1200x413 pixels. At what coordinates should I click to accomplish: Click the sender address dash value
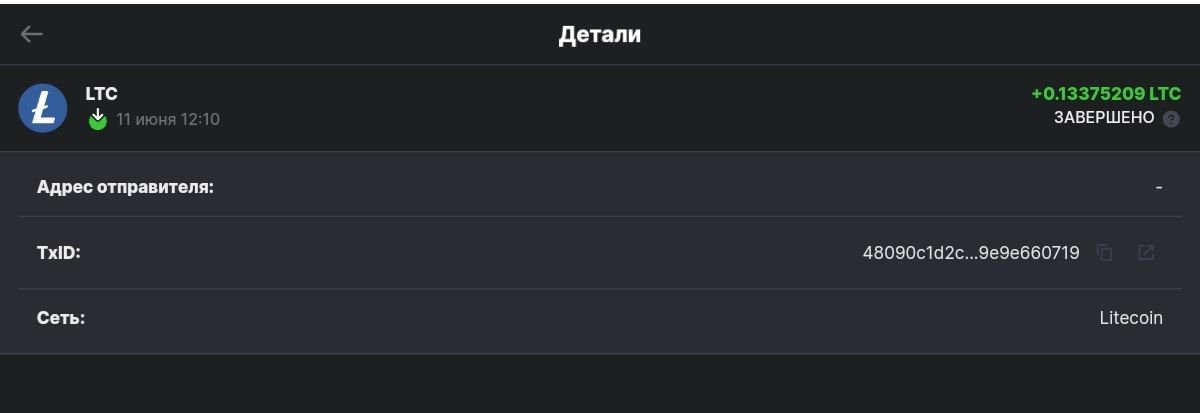pos(1159,187)
